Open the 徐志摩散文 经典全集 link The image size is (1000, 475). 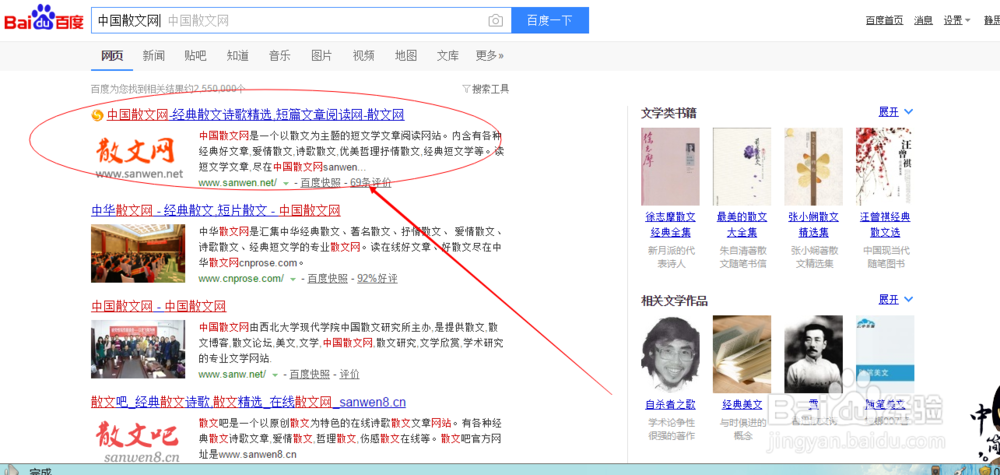coord(670,224)
